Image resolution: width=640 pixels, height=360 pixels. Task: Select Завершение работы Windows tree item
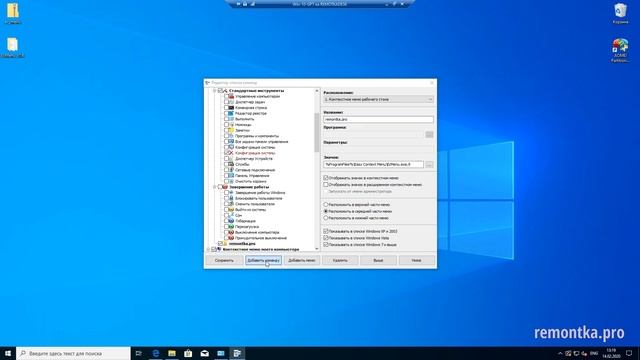[x=260, y=193]
